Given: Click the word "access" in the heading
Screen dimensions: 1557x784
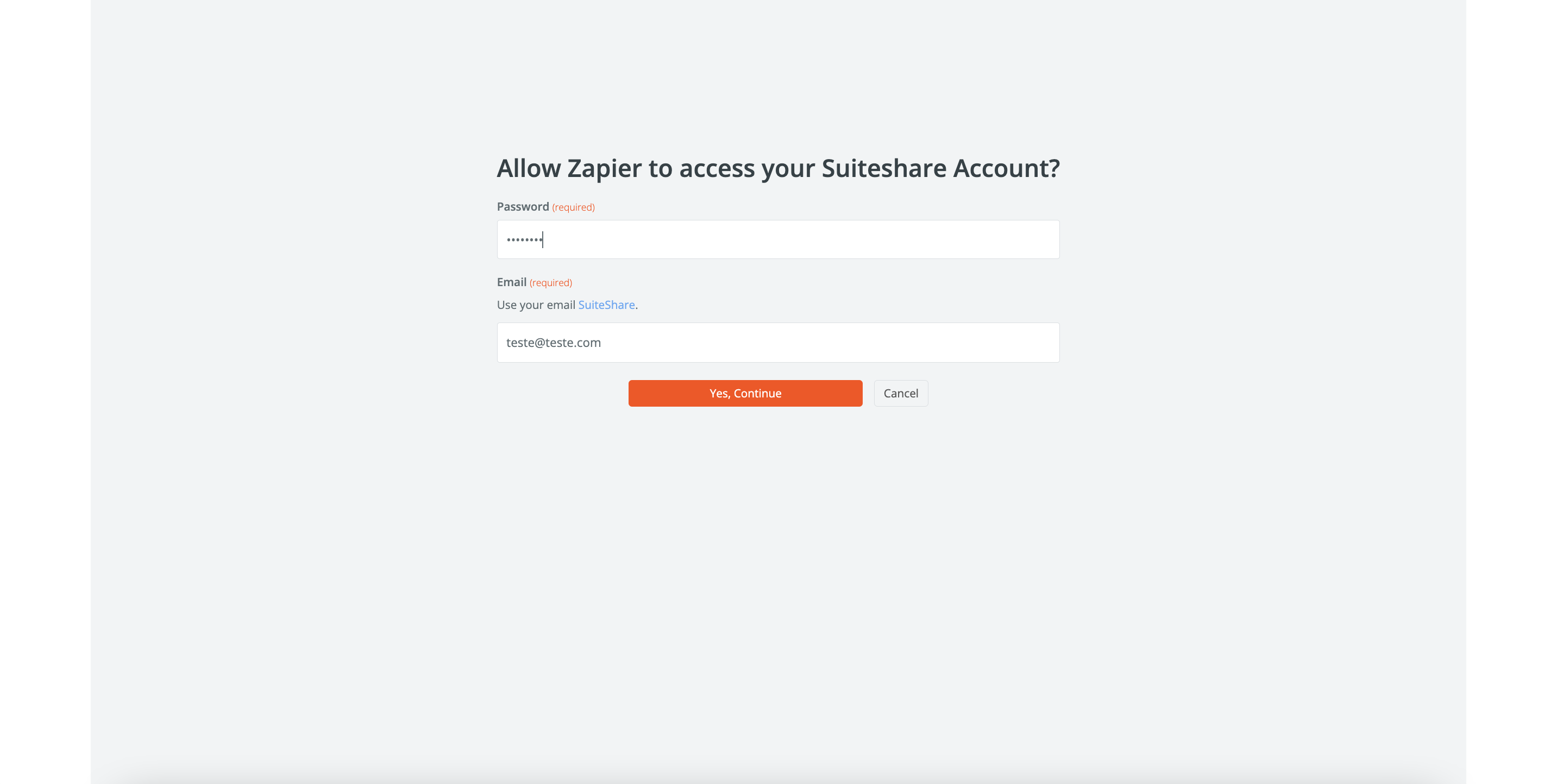Looking at the screenshot, I should pyautogui.click(x=717, y=168).
